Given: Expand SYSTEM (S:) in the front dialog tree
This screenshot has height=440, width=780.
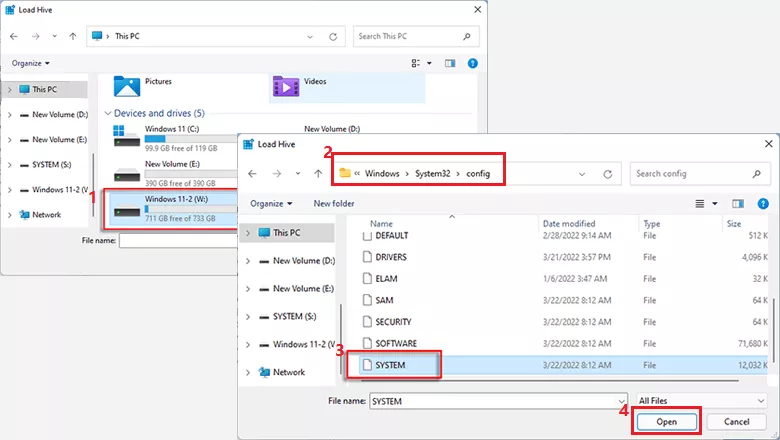Looking at the screenshot, I should (x=248, y=316).
